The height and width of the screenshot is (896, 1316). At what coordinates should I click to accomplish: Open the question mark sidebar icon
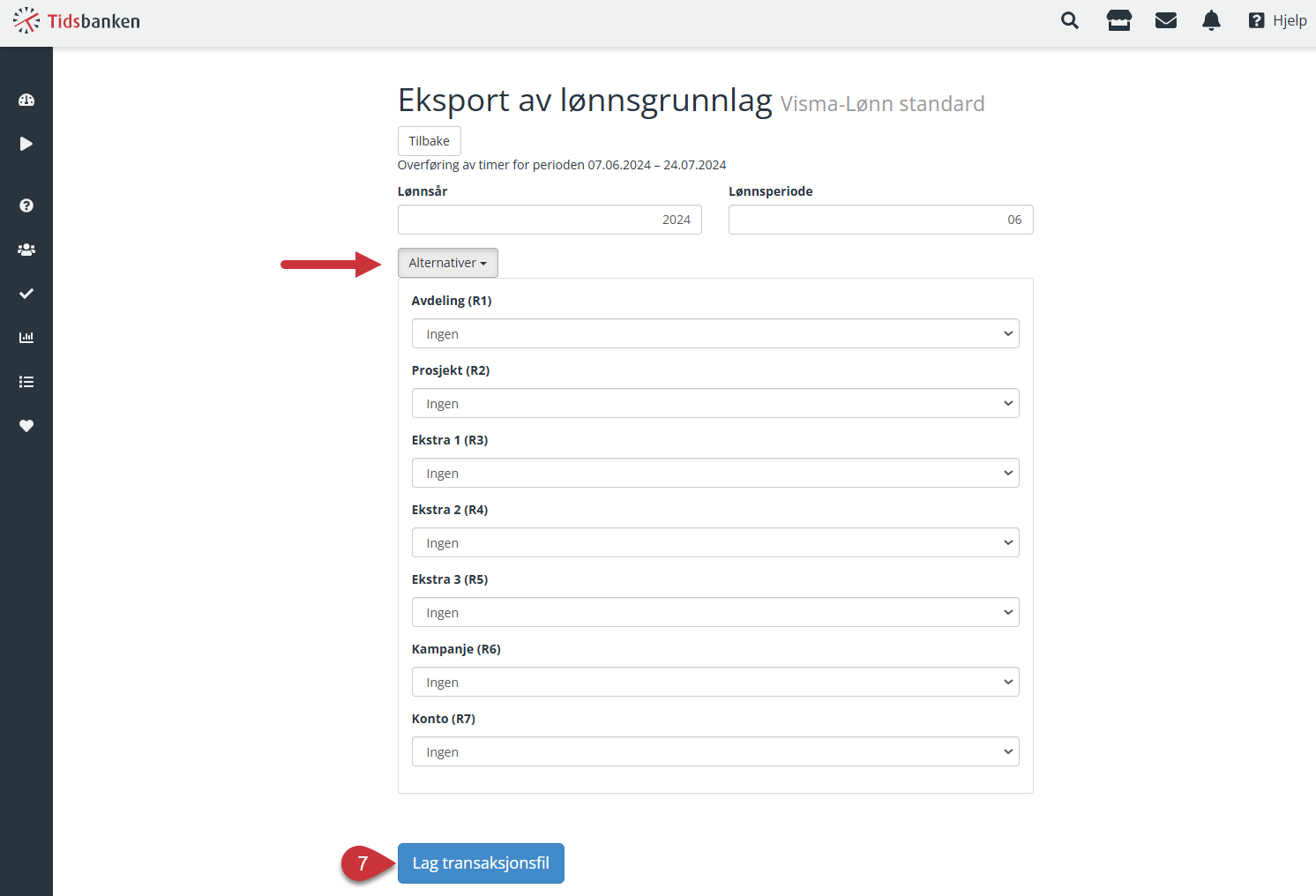pos(26,205)
